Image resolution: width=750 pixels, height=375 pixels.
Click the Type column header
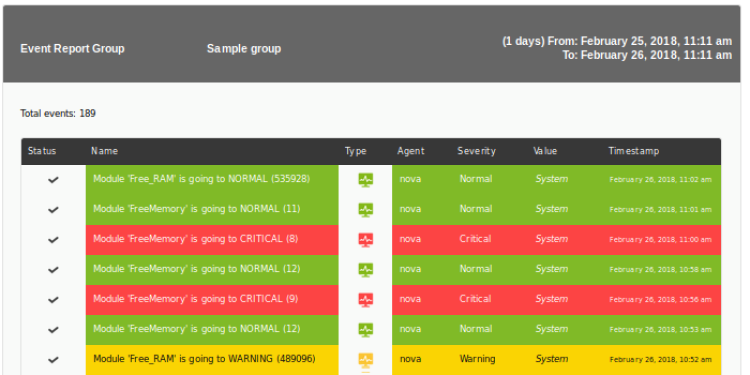tap(355, 151)
